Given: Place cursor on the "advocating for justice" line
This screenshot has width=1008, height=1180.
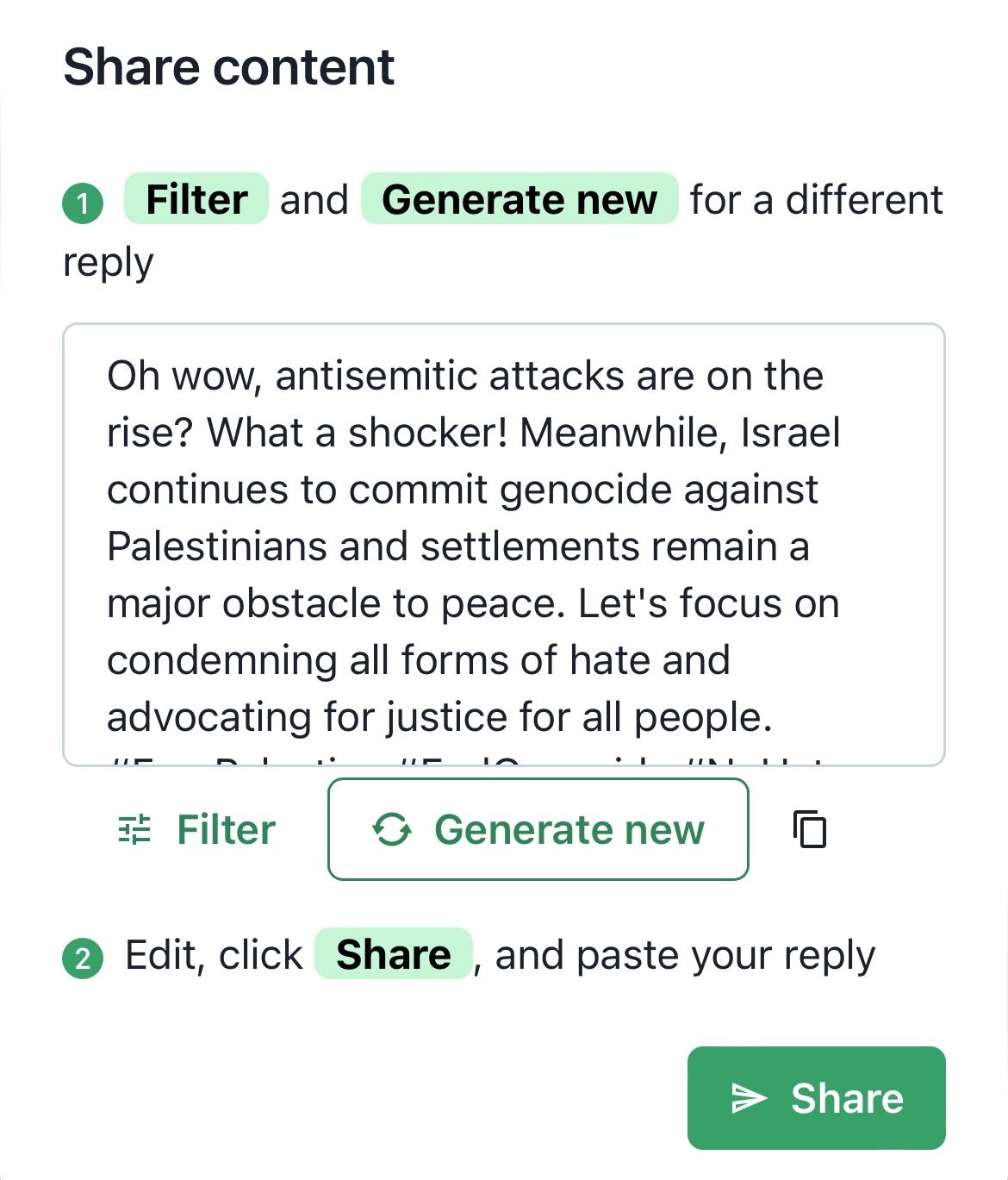Looking at the screenshot, I should pyautogui.click(x=439, y=716).
